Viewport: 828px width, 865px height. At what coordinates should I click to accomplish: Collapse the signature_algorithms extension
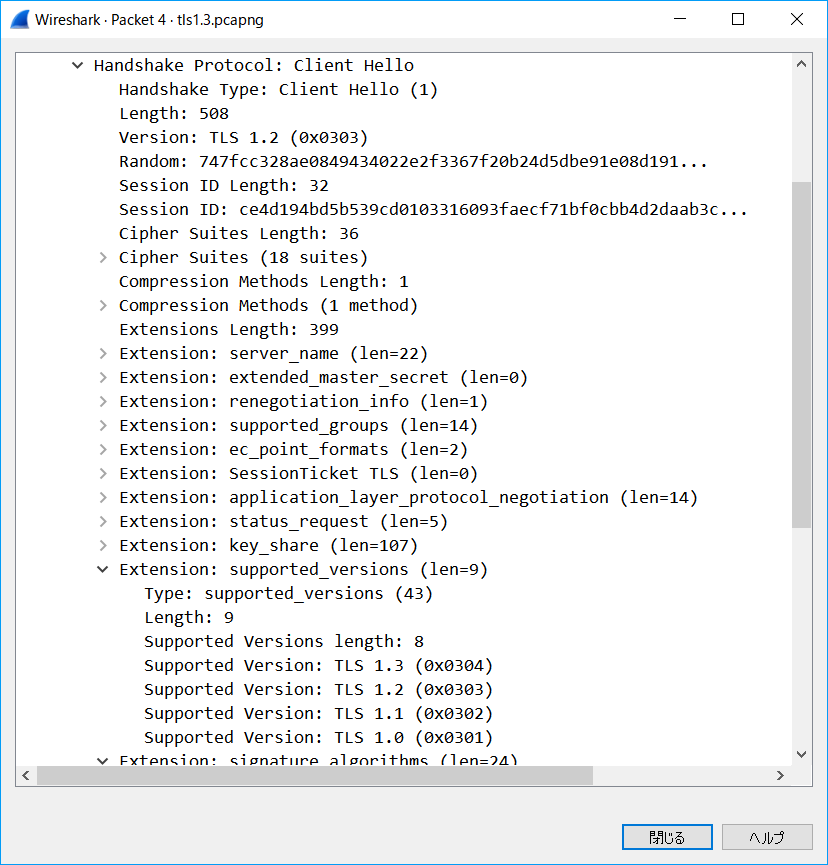pos(103,761)
